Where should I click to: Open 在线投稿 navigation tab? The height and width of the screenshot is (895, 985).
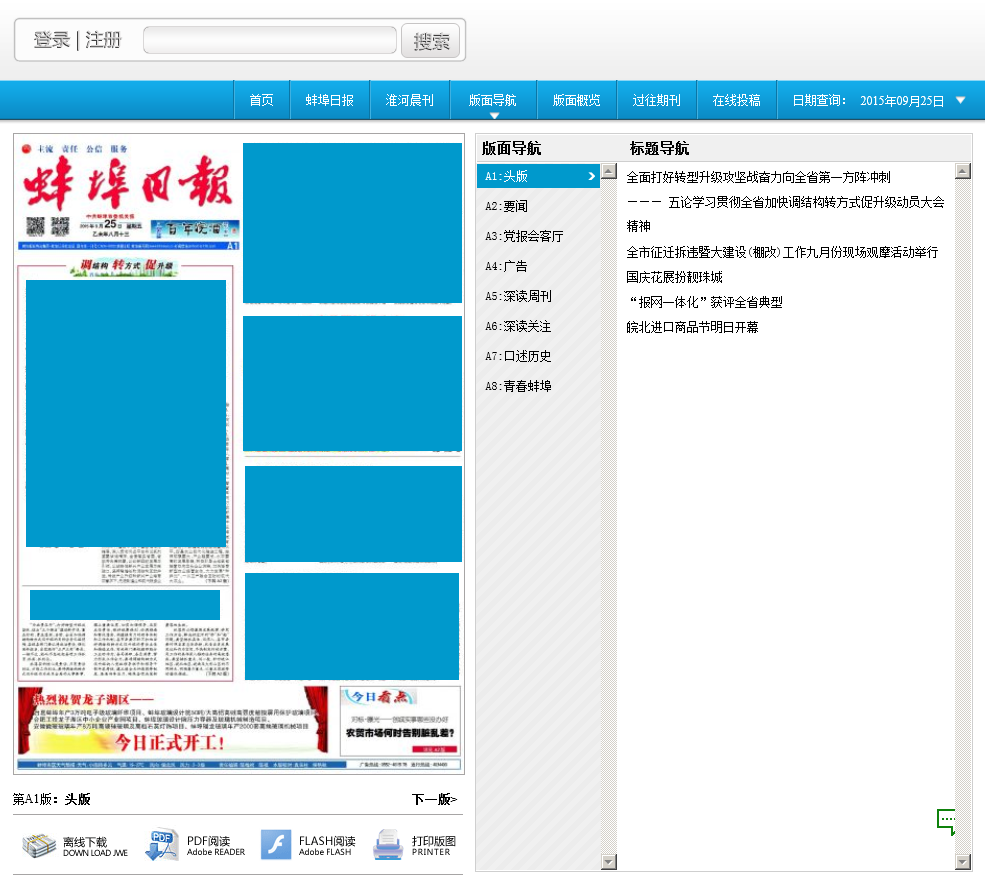pyautogui.click(x=737, y=100)
